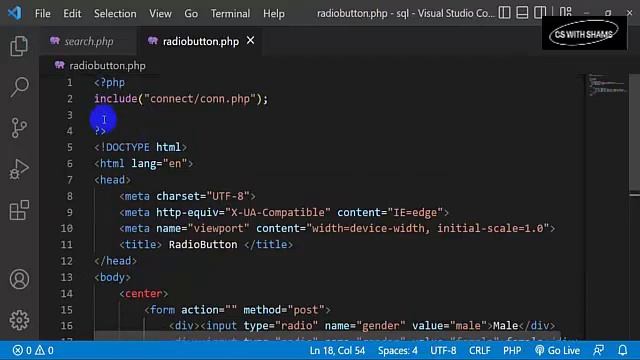Screen dimensions: 640x360
Task: Open the Edit menu
Action: (72, 13)
